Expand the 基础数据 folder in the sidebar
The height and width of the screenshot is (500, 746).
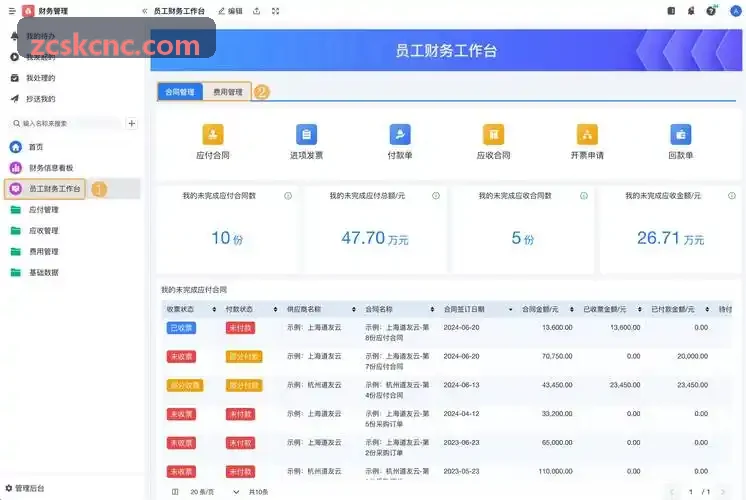(43, 273)
